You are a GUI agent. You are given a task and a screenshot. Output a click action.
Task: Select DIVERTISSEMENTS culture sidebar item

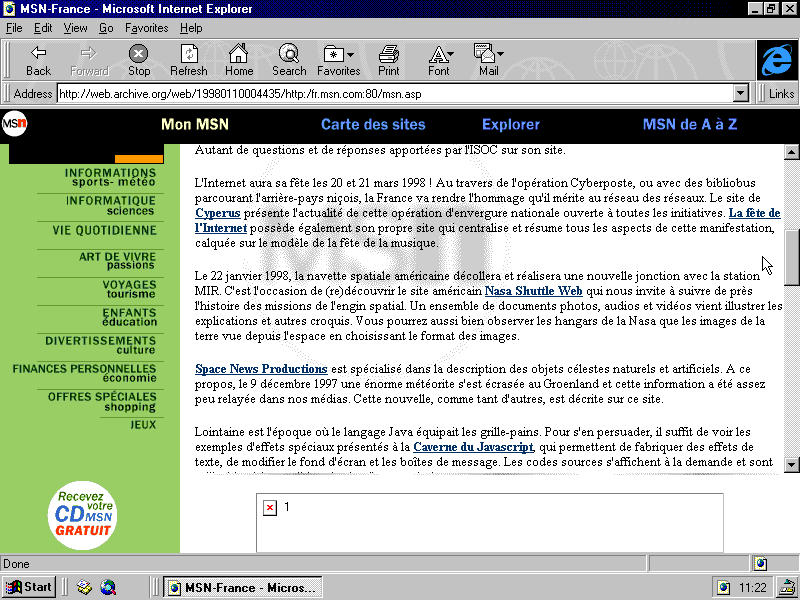coord(101,345)
